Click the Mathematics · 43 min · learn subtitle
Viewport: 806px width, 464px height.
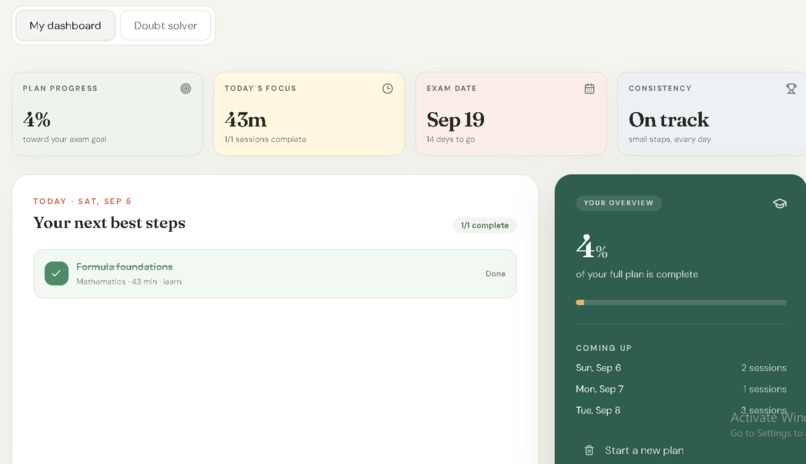coord(129,282)
